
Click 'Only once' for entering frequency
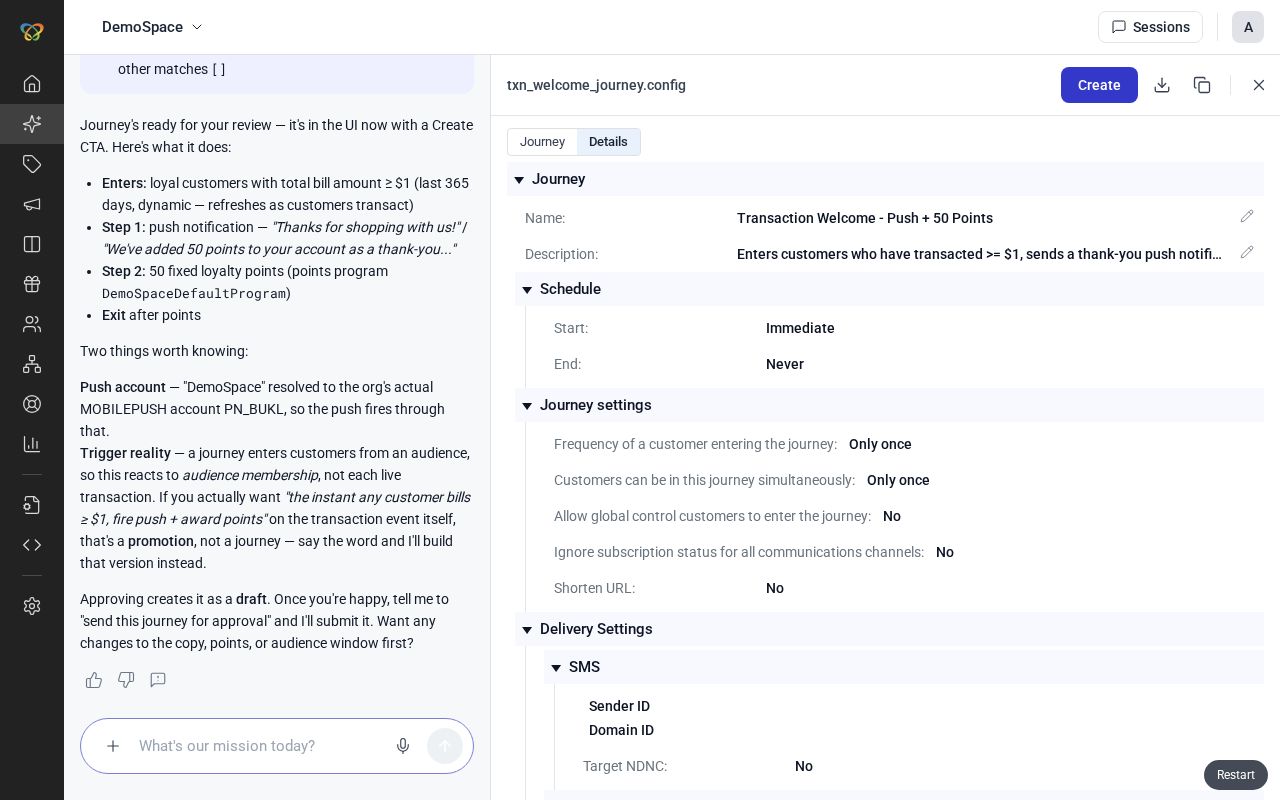tap(880, 444)
